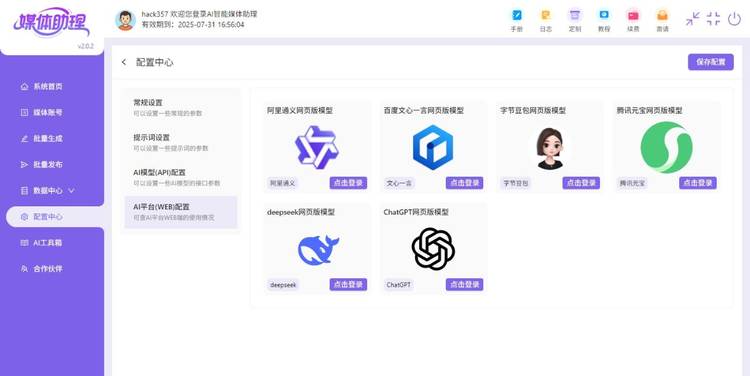Click the 腾讯元宝网页版模型 card title
This screenshot has width=750, height=376.
650,111
